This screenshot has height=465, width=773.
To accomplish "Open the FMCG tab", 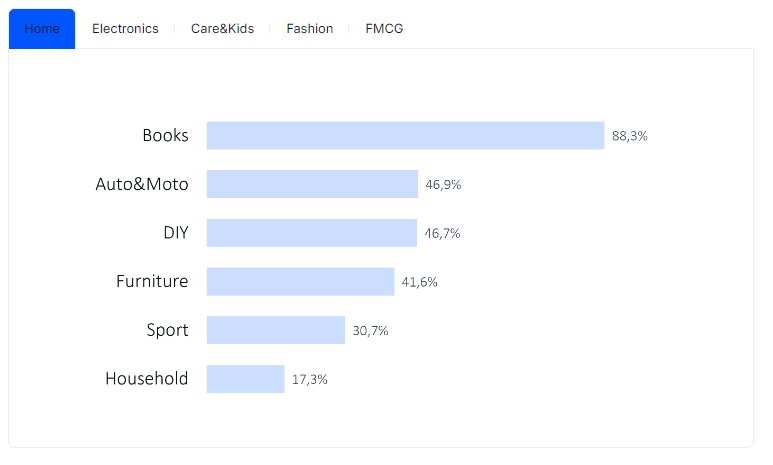I will 384,29.
